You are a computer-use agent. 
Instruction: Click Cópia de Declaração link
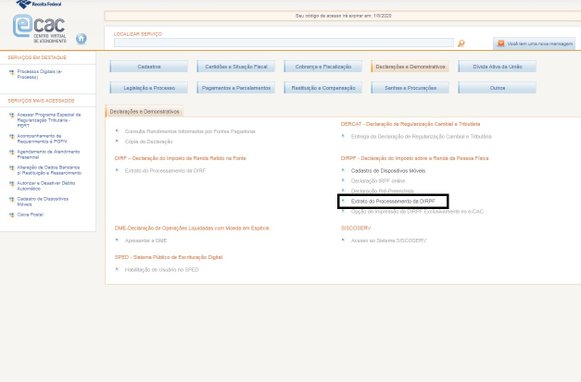[x=149, y=142]
